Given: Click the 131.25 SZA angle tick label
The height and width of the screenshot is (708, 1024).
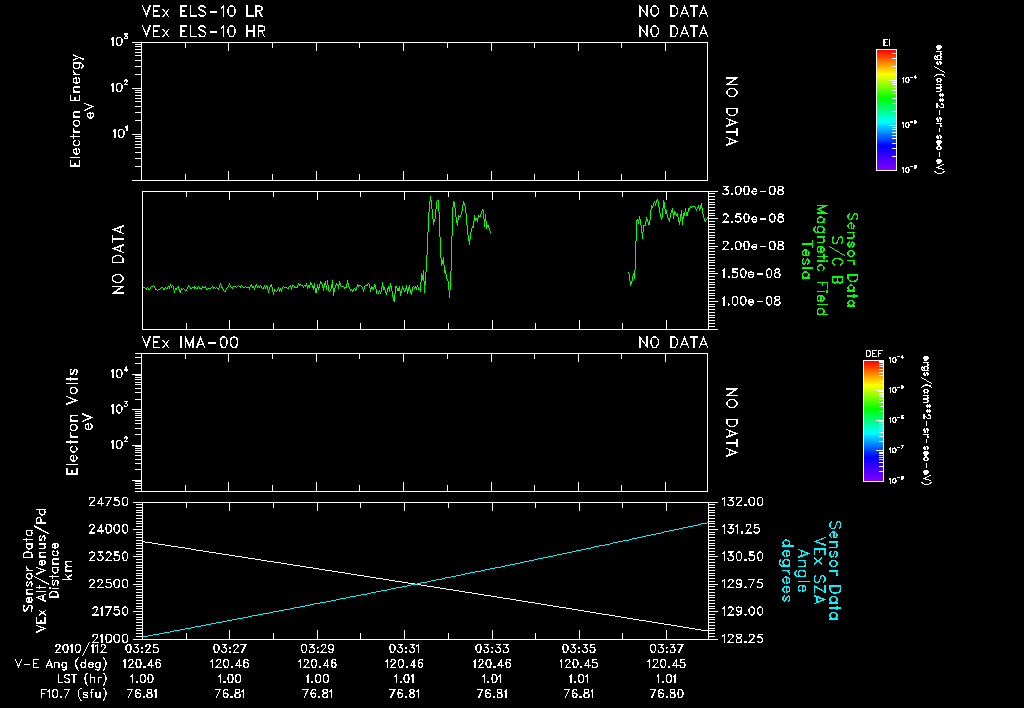Looking at the screenshot, I should point(743,529).
